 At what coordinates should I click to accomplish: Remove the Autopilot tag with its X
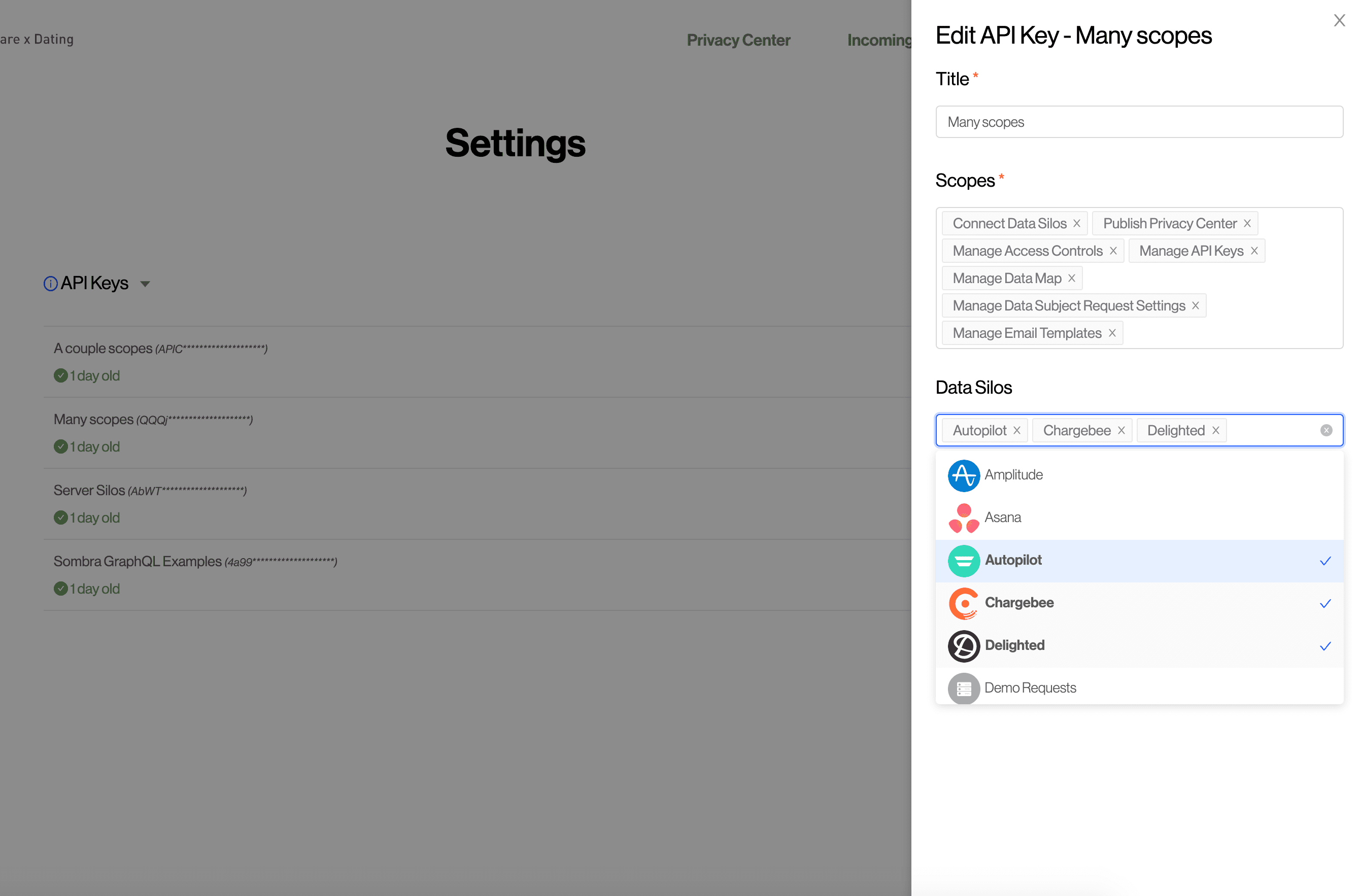(1016, 430)
